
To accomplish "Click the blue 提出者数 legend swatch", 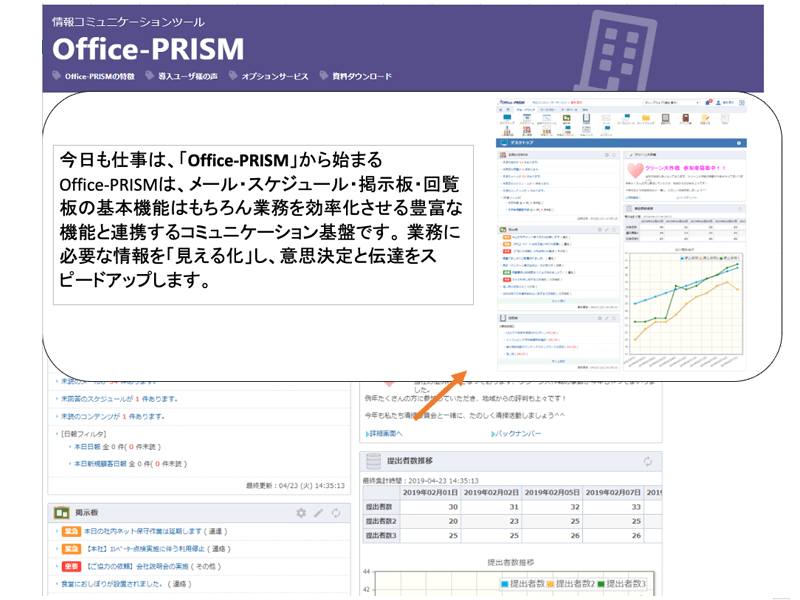I will coord(505,584).
